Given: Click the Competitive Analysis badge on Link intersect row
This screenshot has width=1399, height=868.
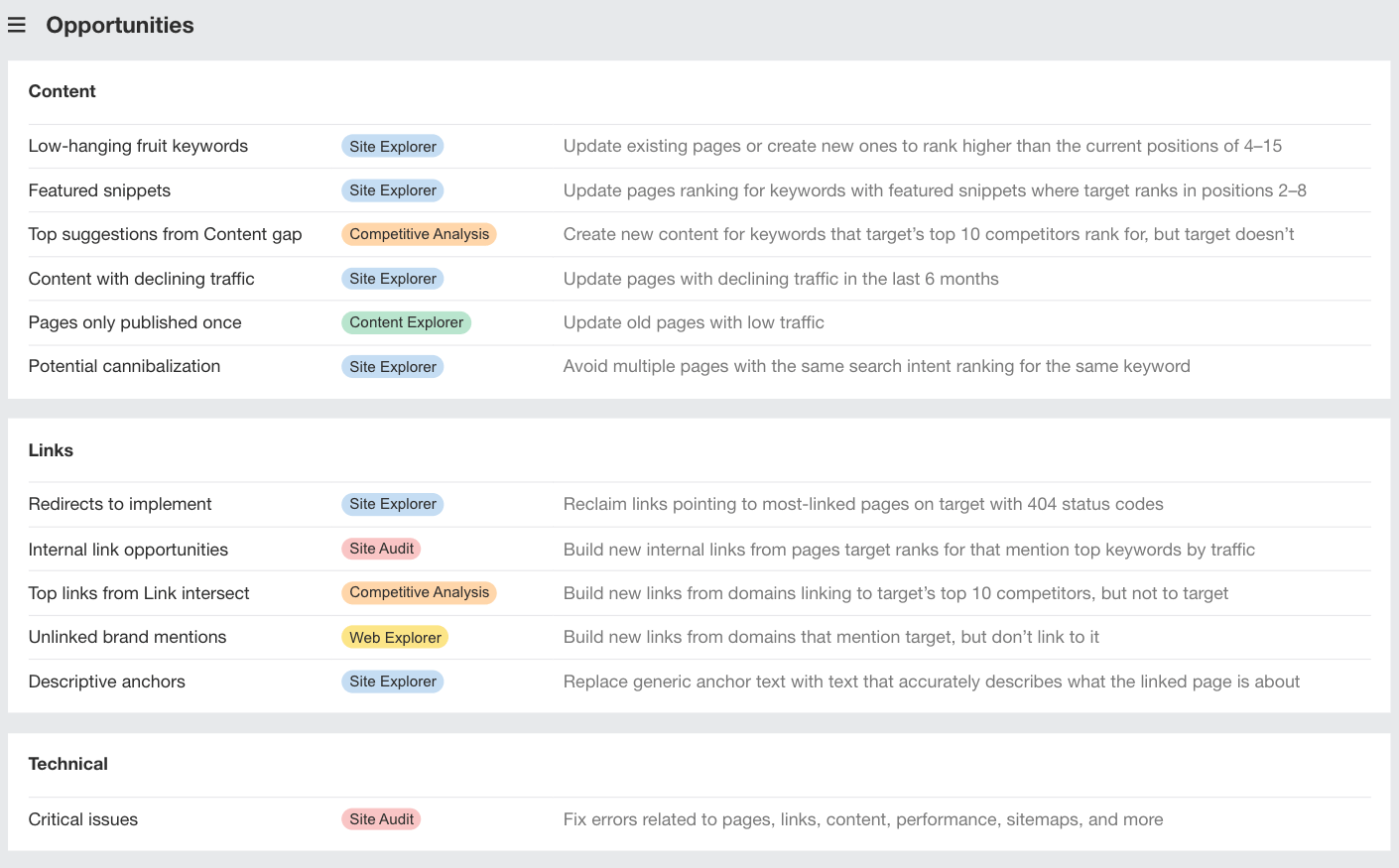Looking at the screenshot, I should 419,592.
